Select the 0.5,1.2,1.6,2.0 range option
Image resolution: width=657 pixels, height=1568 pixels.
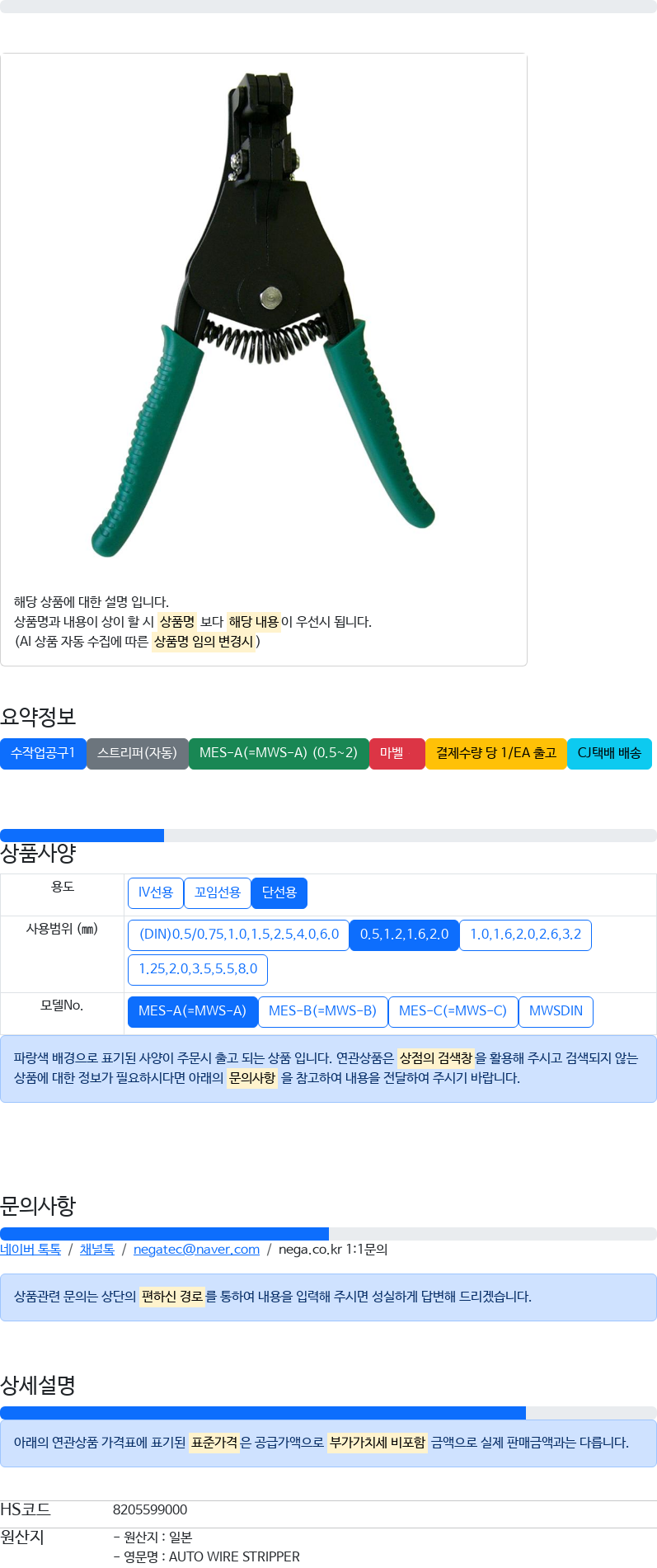coord(404,935)
